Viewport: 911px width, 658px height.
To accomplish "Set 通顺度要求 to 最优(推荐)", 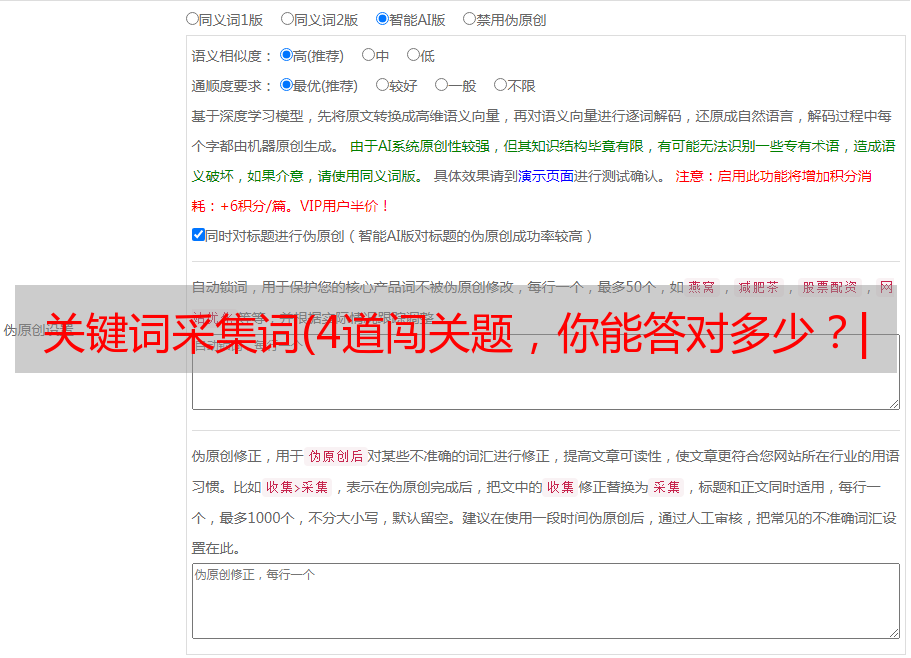I will 286,85.
